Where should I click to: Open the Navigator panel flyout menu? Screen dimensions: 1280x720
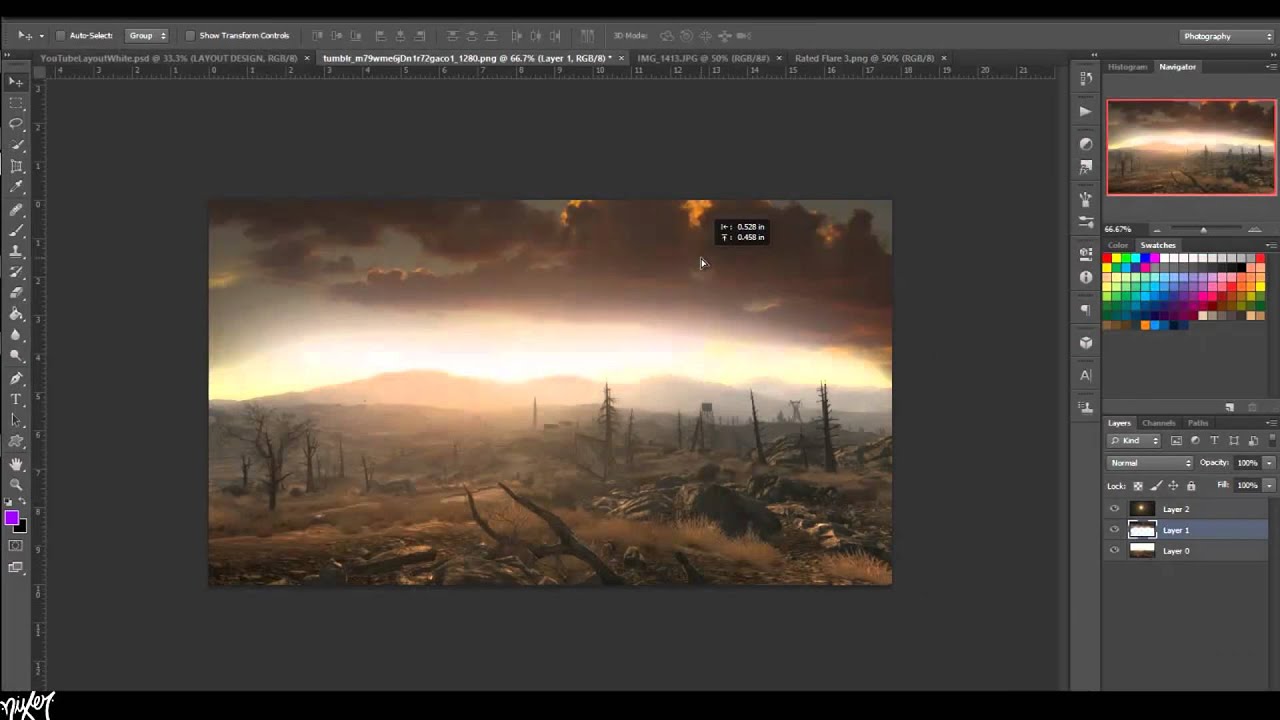(x=1271, y=67)
